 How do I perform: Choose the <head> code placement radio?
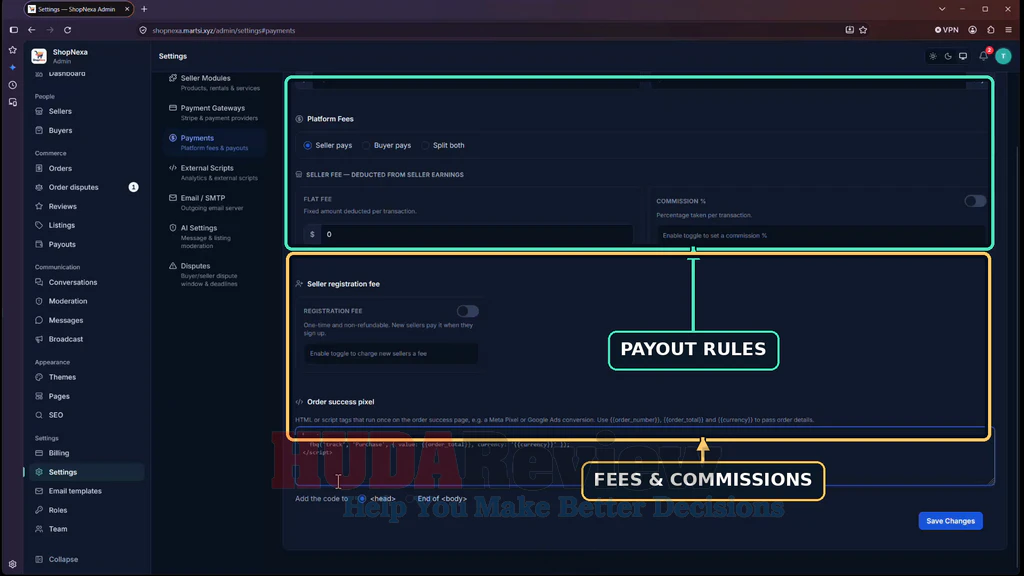[362, 499]
